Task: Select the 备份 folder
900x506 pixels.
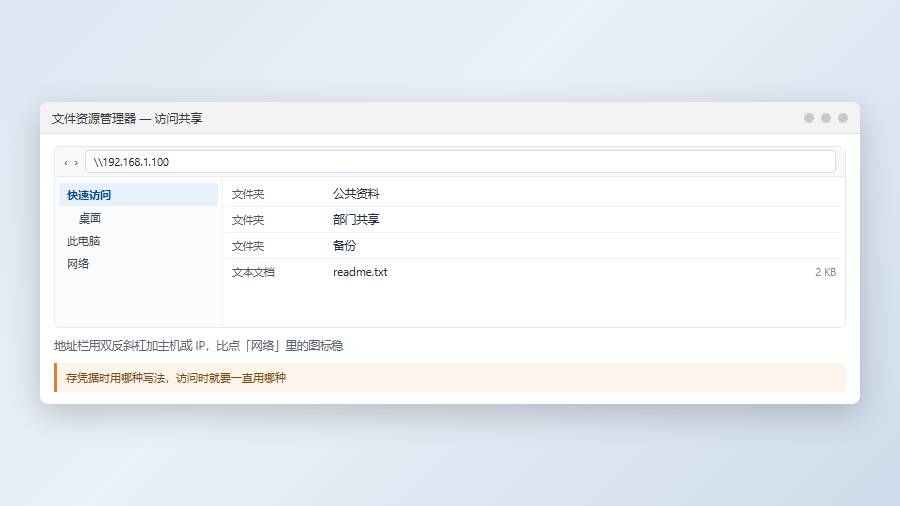Action: (x=344, y=246)
